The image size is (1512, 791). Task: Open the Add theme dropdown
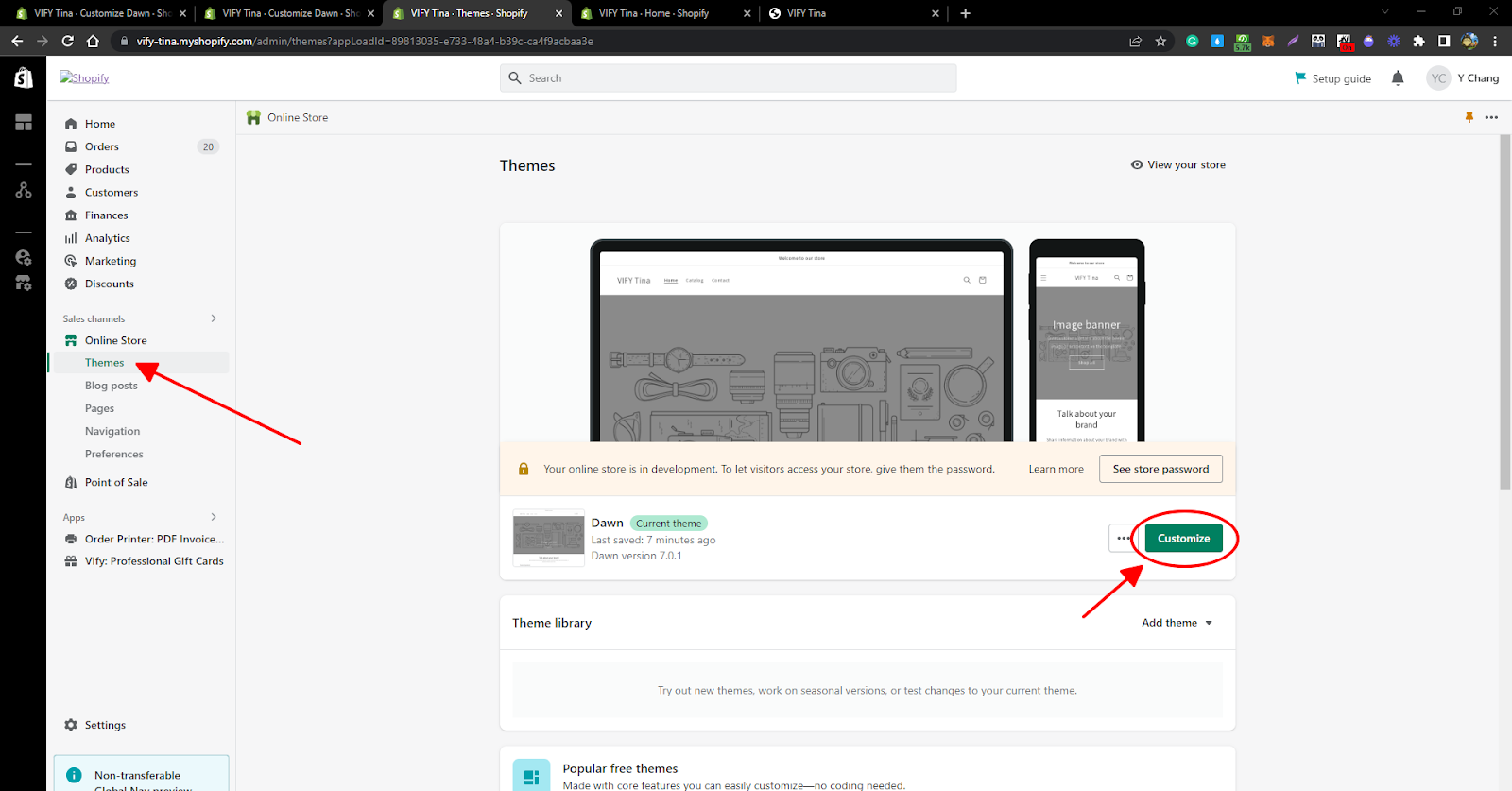[1177, 623]
